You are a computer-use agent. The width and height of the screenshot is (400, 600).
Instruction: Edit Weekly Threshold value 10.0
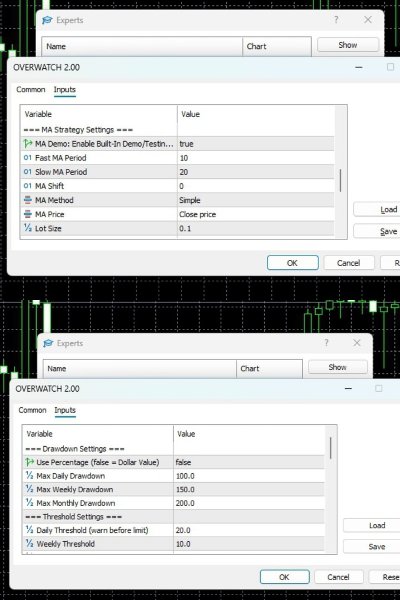coord(249,544)
